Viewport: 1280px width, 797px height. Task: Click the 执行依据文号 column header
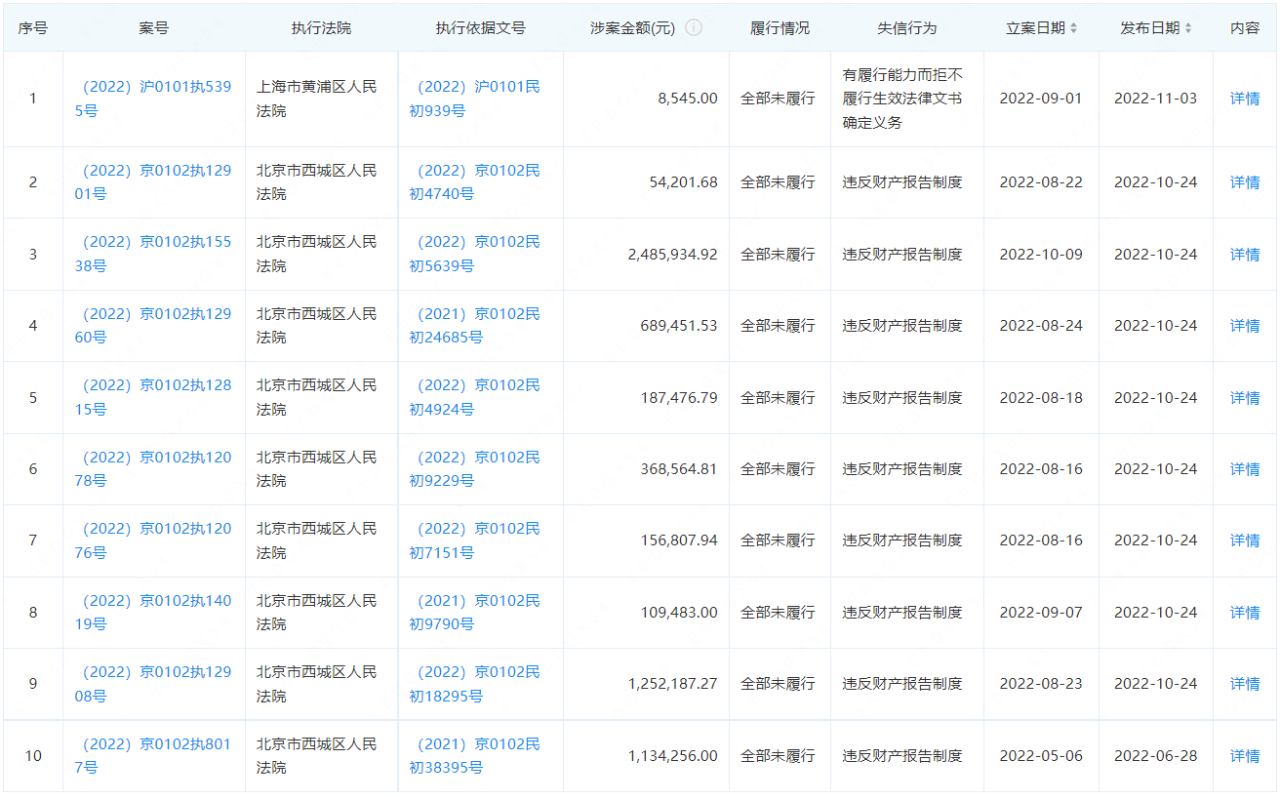coord(480,28)
